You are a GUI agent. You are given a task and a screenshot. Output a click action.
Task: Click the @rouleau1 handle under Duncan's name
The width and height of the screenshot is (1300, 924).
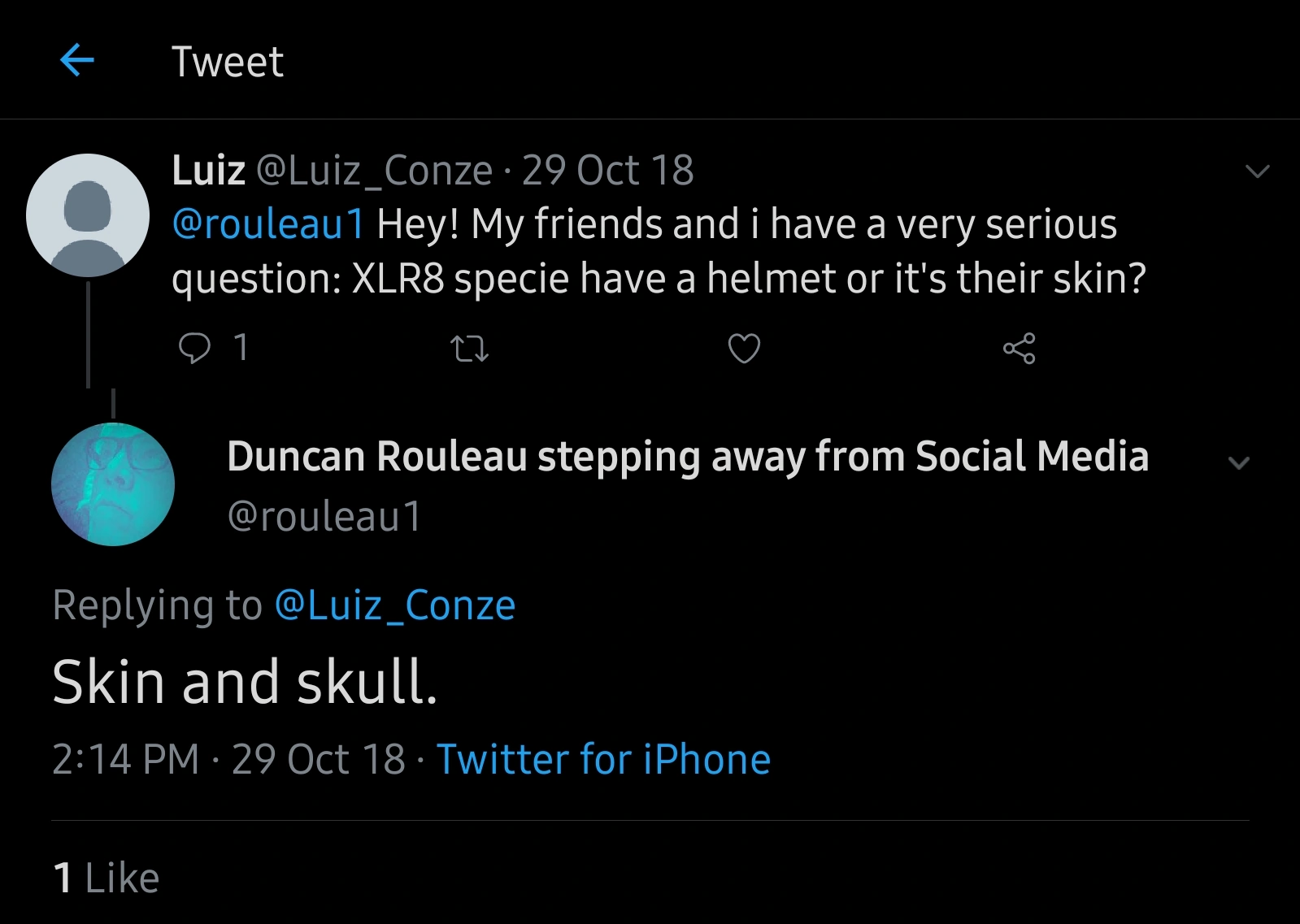pos(324,516)
